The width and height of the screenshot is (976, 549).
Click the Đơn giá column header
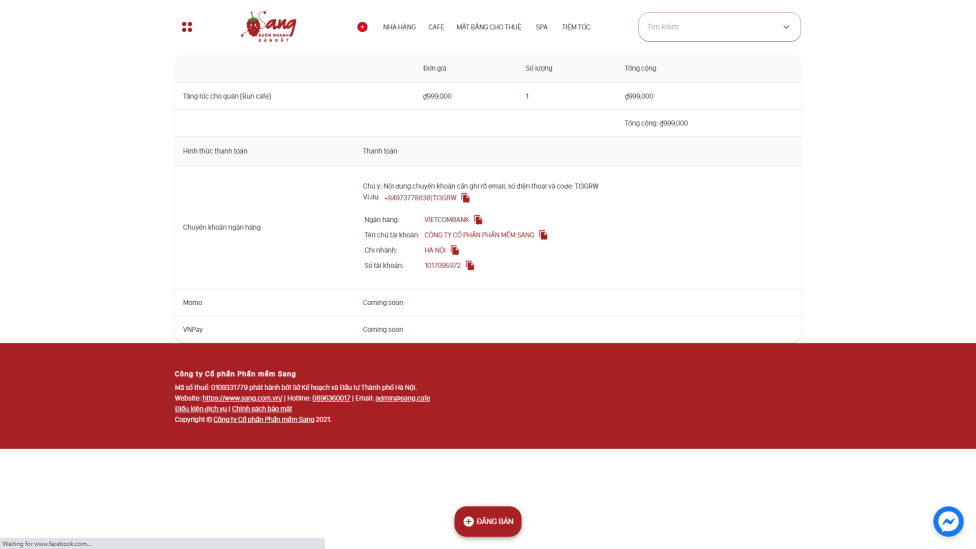tap(434, 68)
